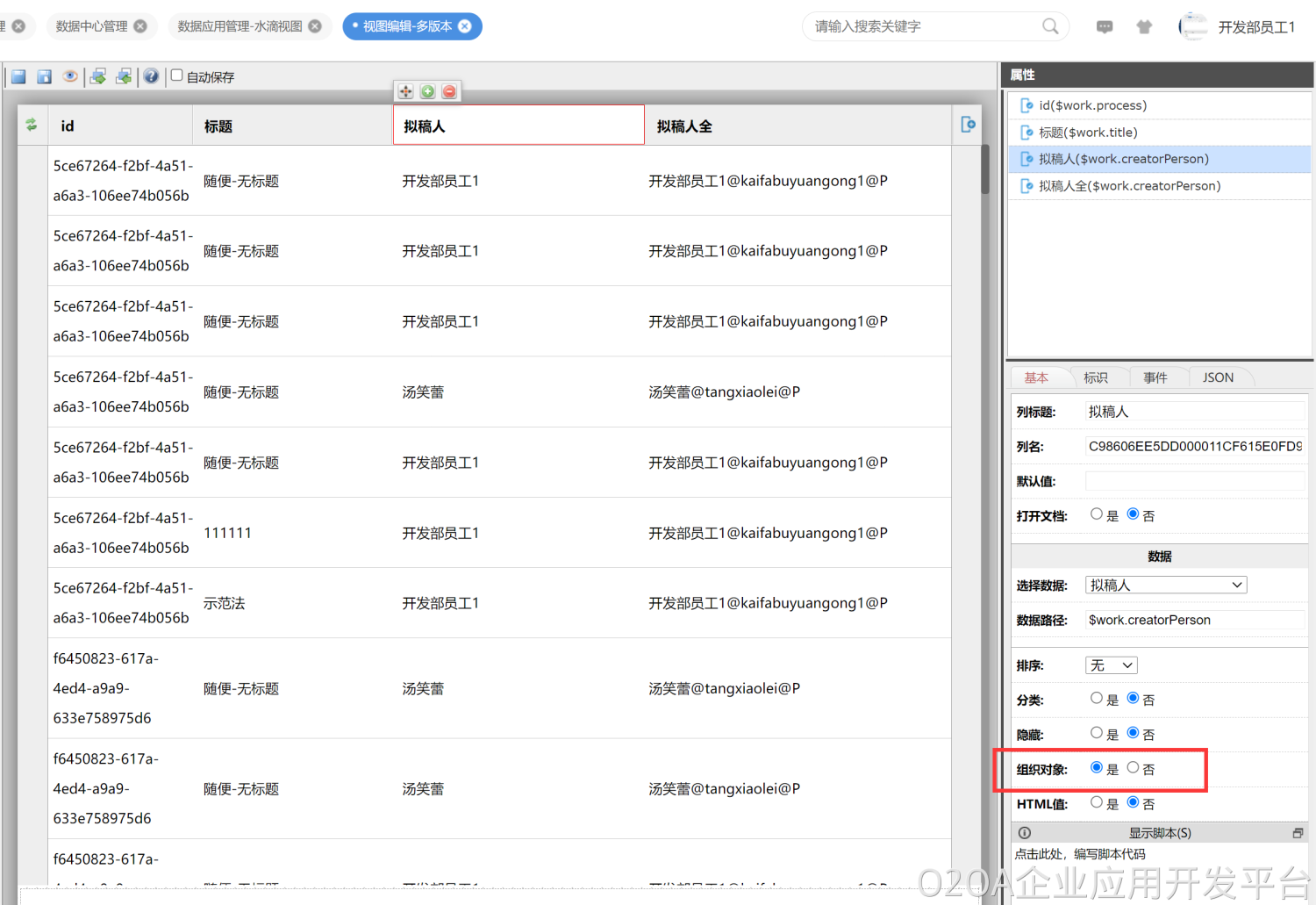Image resolution: width=1316 pixels, height=905 pixels.
Task: Click the red minus delete column icon
Action: [x=449, y=91]
